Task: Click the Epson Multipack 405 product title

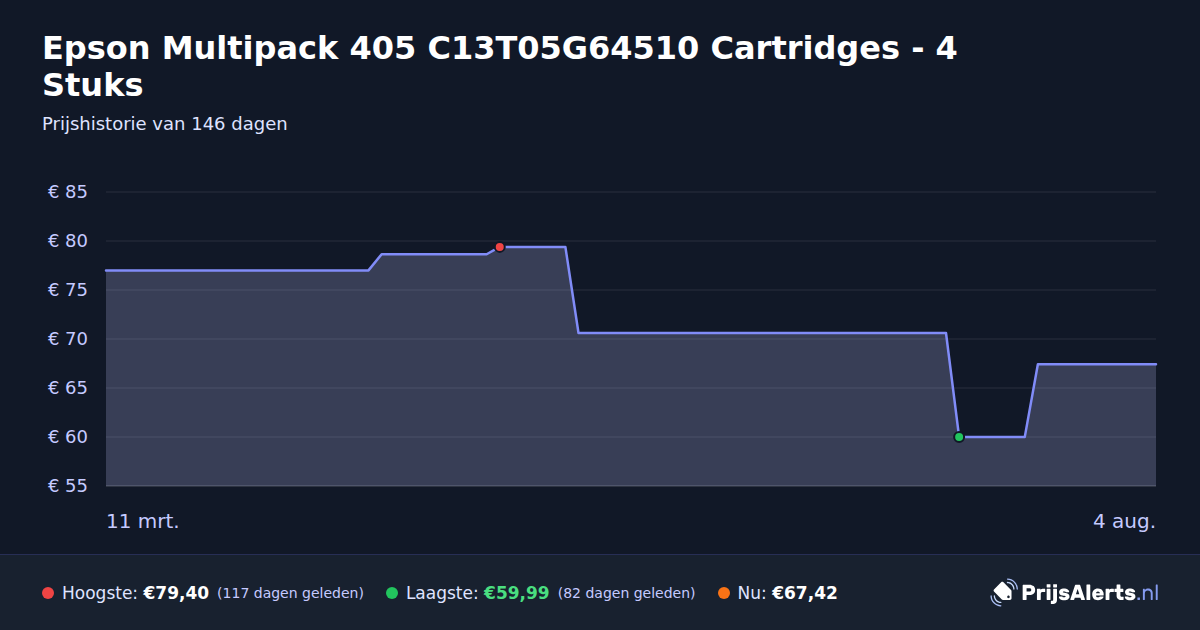Action: pos(499,66)
